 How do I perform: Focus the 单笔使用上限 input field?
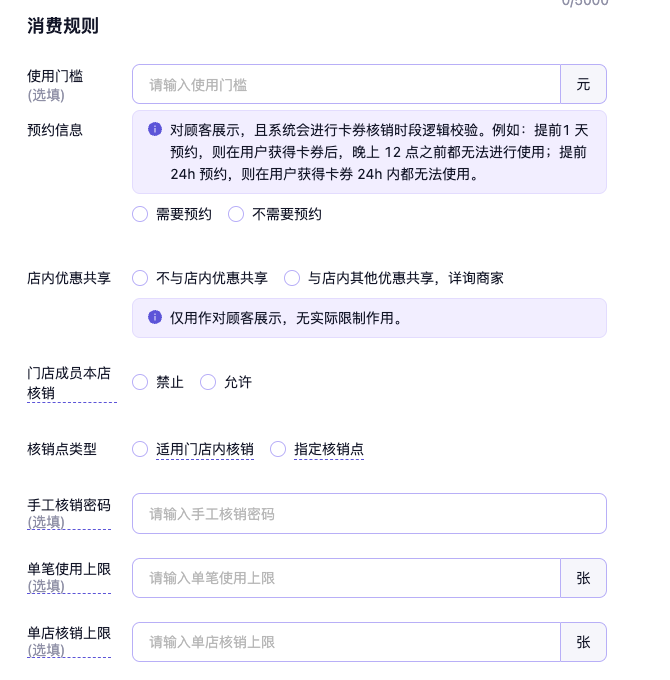point(346,578)
